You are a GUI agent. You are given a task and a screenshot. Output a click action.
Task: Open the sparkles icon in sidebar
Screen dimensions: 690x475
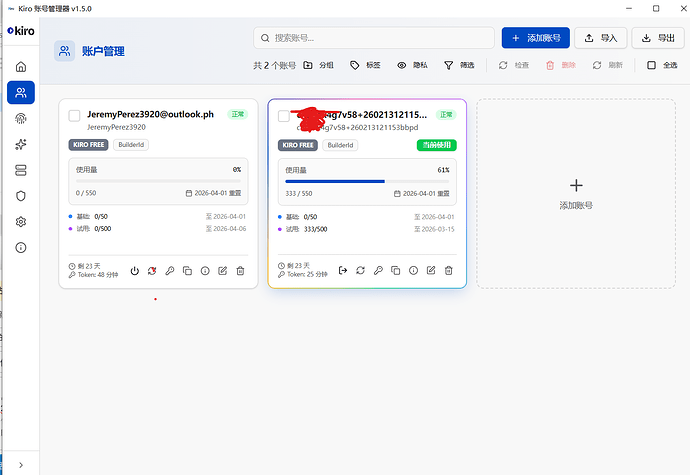tap(21, 144)
